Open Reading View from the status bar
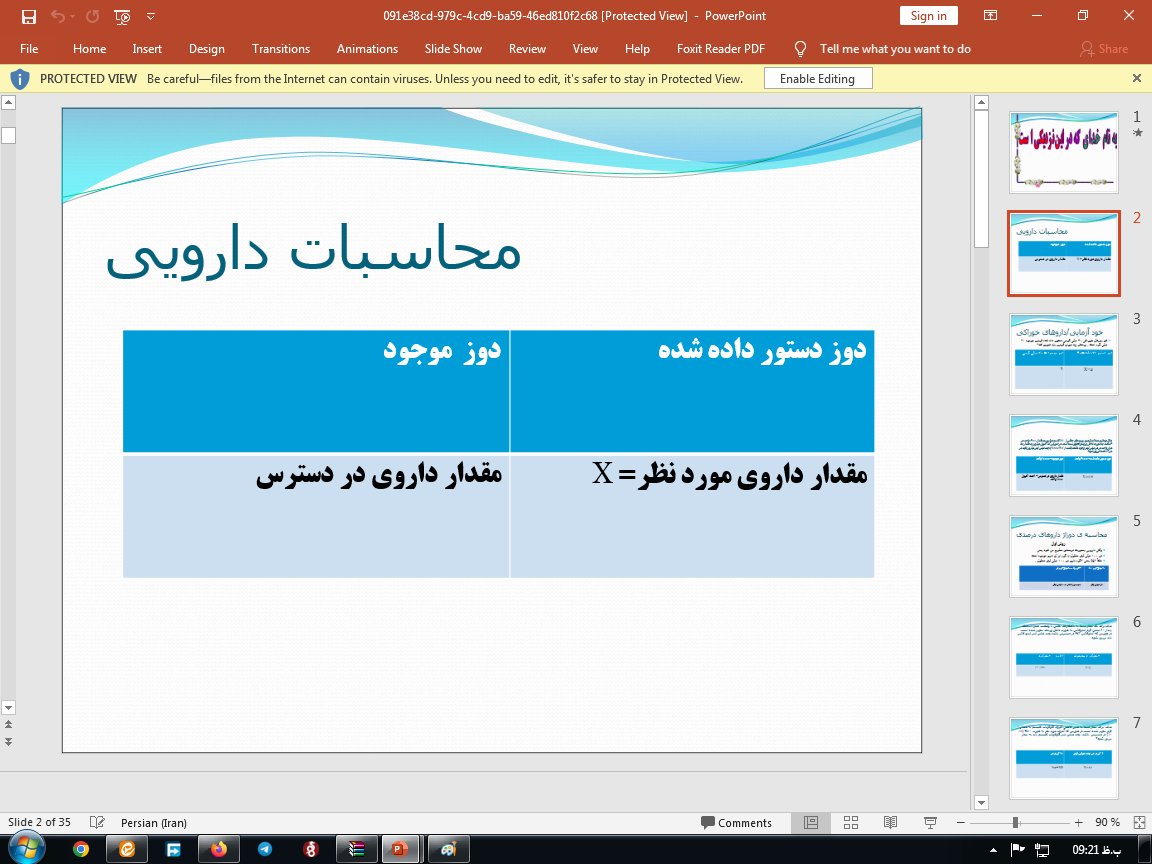The height and width of the screenshot is (864, 1152). click(x=889, y=822)
